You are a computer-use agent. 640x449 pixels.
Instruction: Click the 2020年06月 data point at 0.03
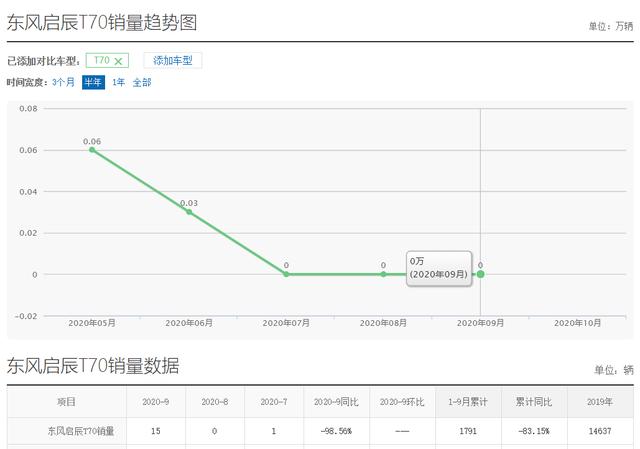coord(189,212)
